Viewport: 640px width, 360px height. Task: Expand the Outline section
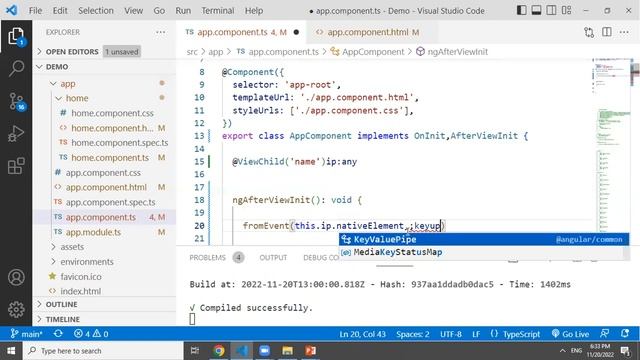[x=61, y=304]
